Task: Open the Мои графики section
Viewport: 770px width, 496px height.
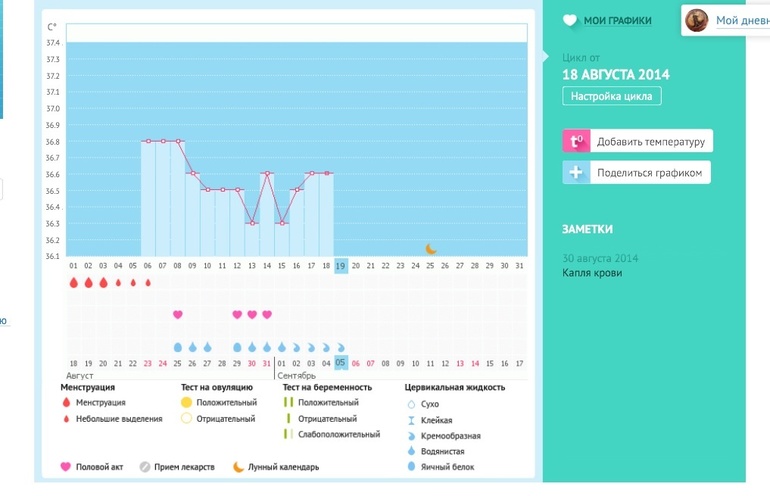Action: pyautogui.click(x=617, y=20)
